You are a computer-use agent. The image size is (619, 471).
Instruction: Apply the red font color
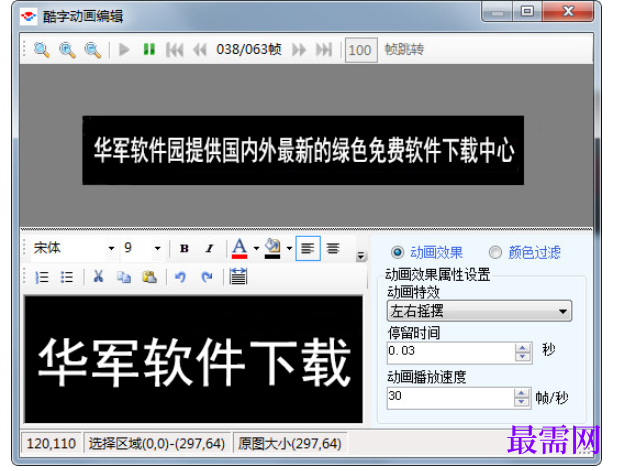239,248
